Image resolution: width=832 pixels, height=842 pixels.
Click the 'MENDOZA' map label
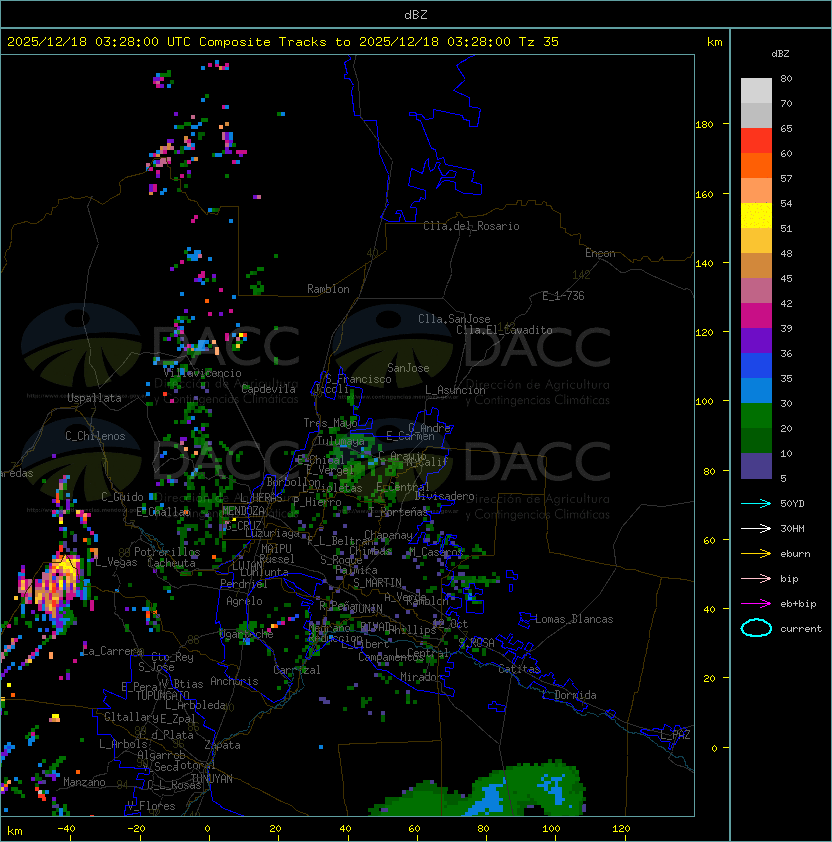click(x=243, y=511)
